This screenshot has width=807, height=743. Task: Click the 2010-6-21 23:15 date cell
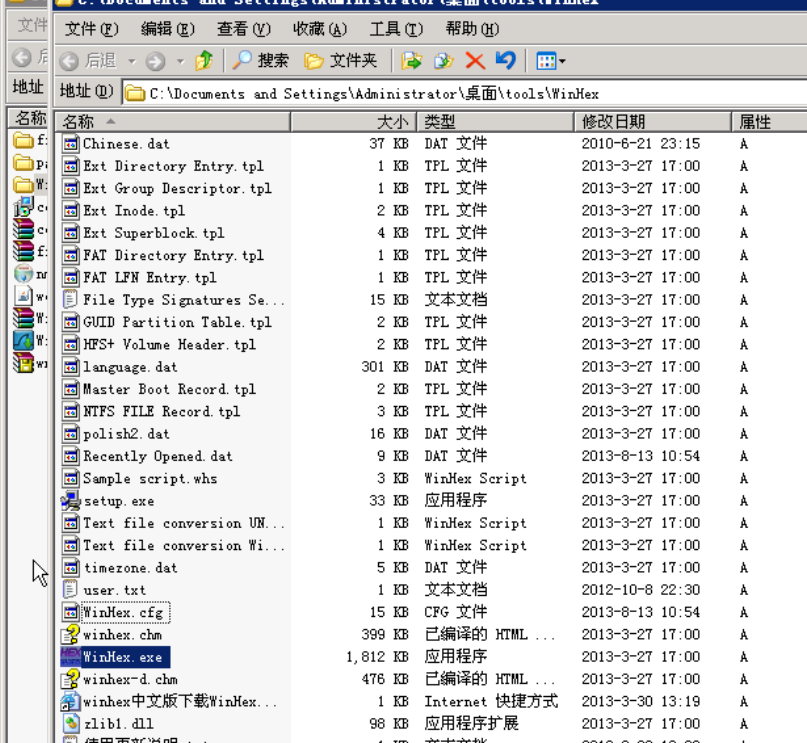641,143
